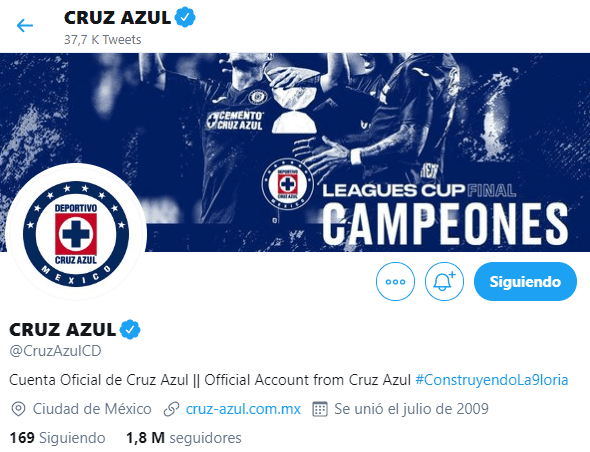View the 169 Siguiendo list
This screenshot has height=452, width=590.
tap(58, 438)
